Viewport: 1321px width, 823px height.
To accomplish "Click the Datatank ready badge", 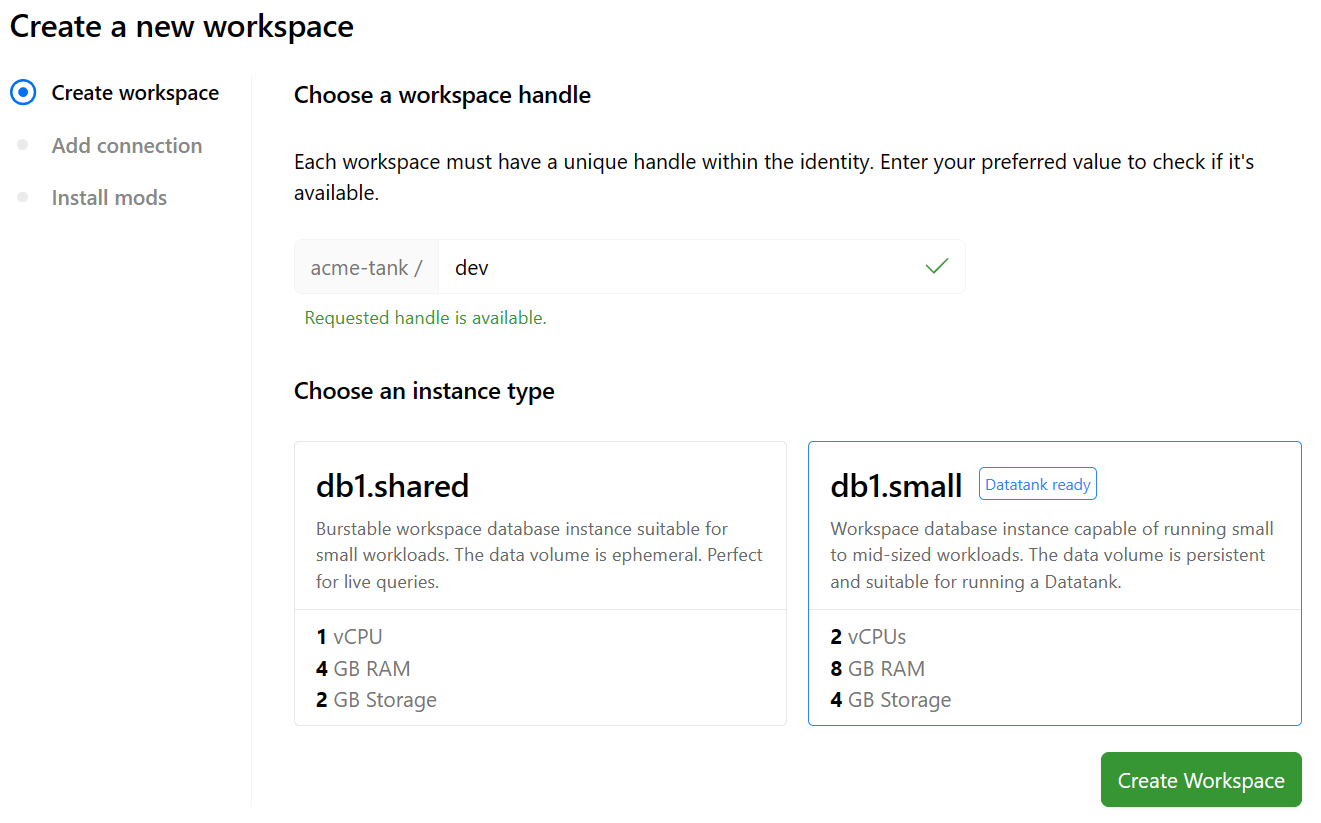I will (x=1038, y=485).
